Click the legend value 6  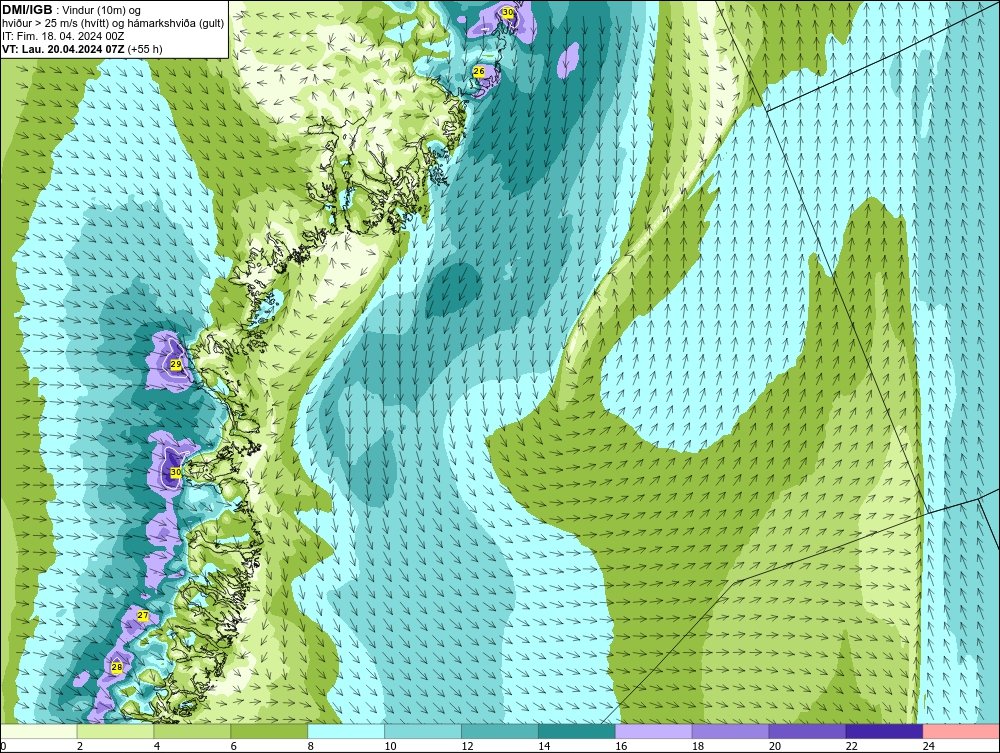pos(233,746)
